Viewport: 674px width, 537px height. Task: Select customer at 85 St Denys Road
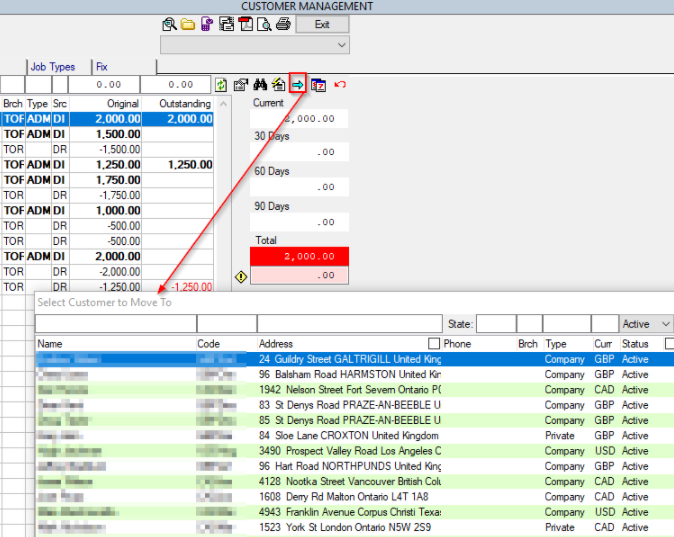[355, 420]
